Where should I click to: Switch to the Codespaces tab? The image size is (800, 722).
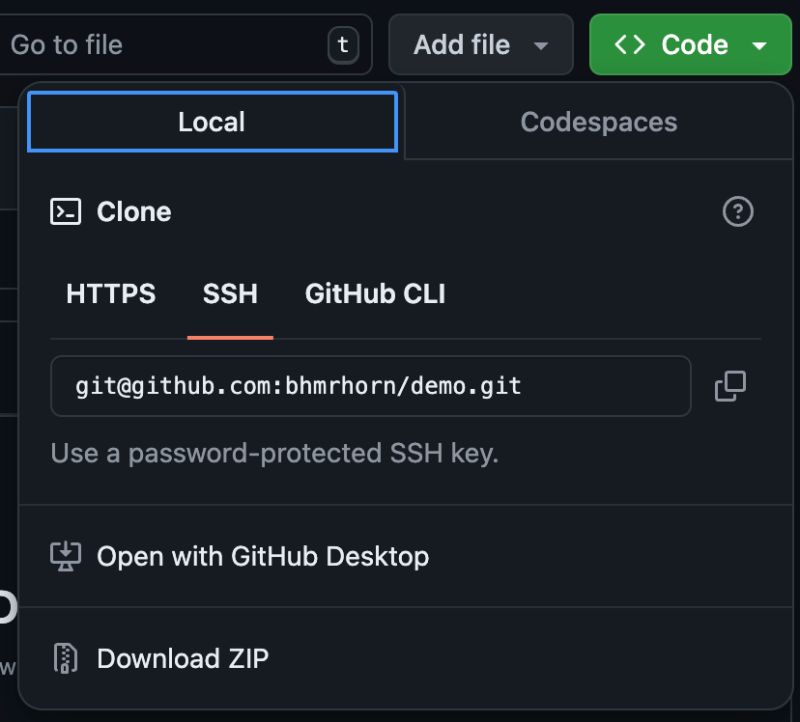tap(598, 122)
